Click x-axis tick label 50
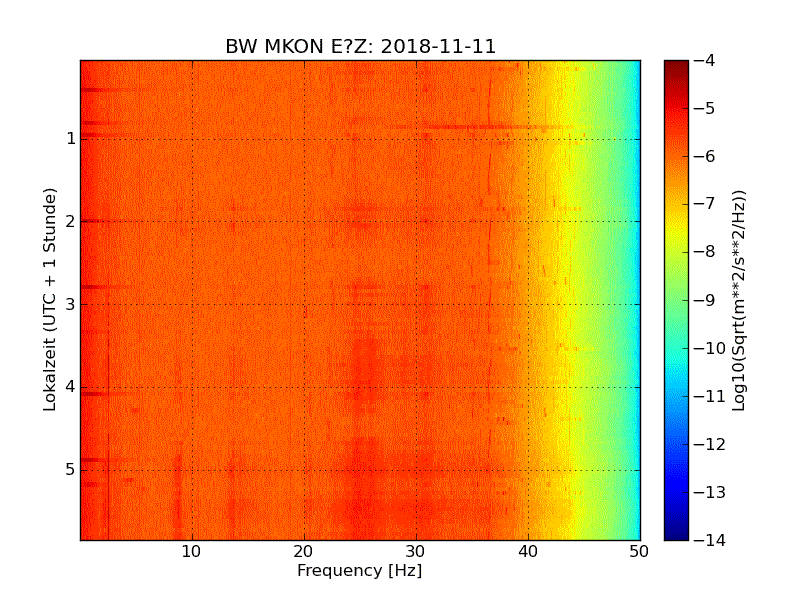 click(x=639, y=552)
